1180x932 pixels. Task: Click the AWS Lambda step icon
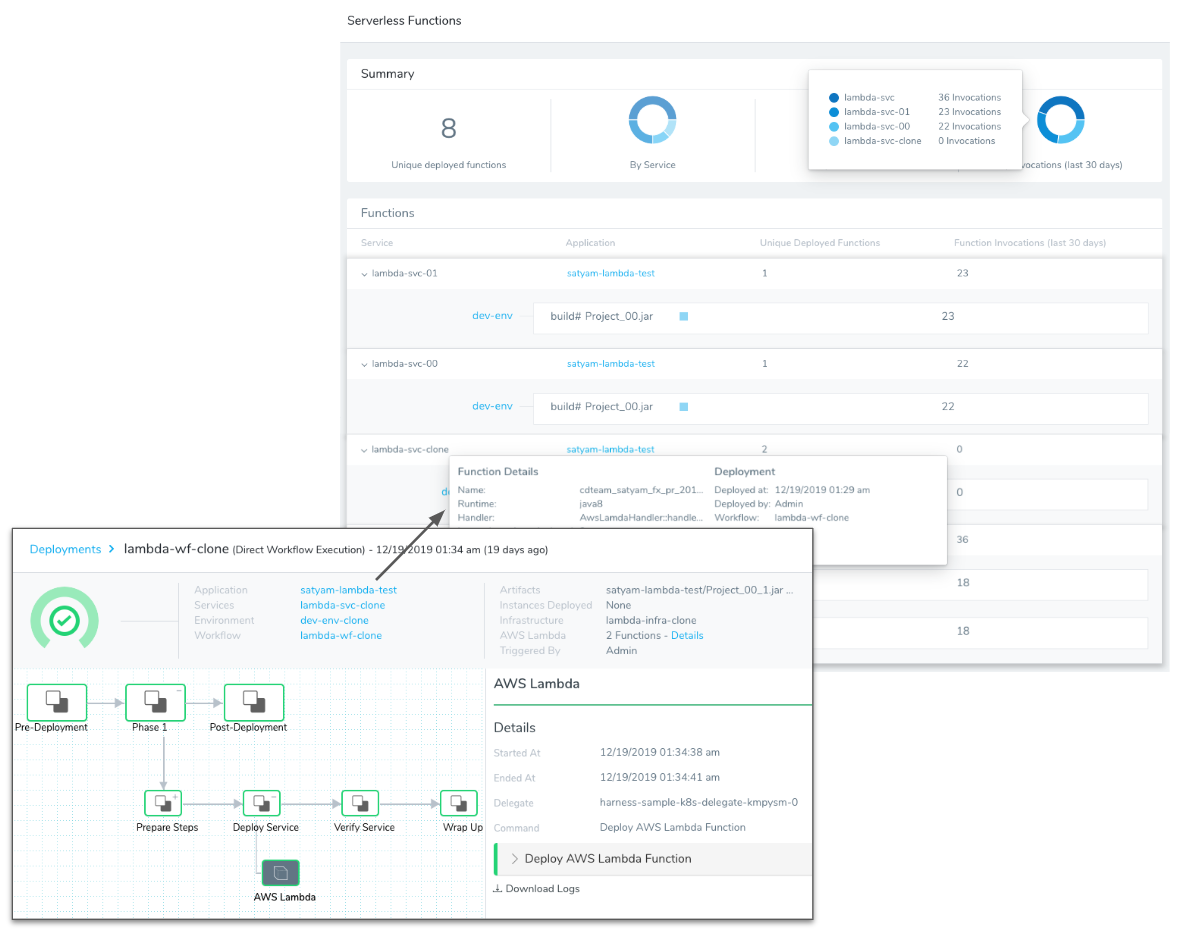281,873
